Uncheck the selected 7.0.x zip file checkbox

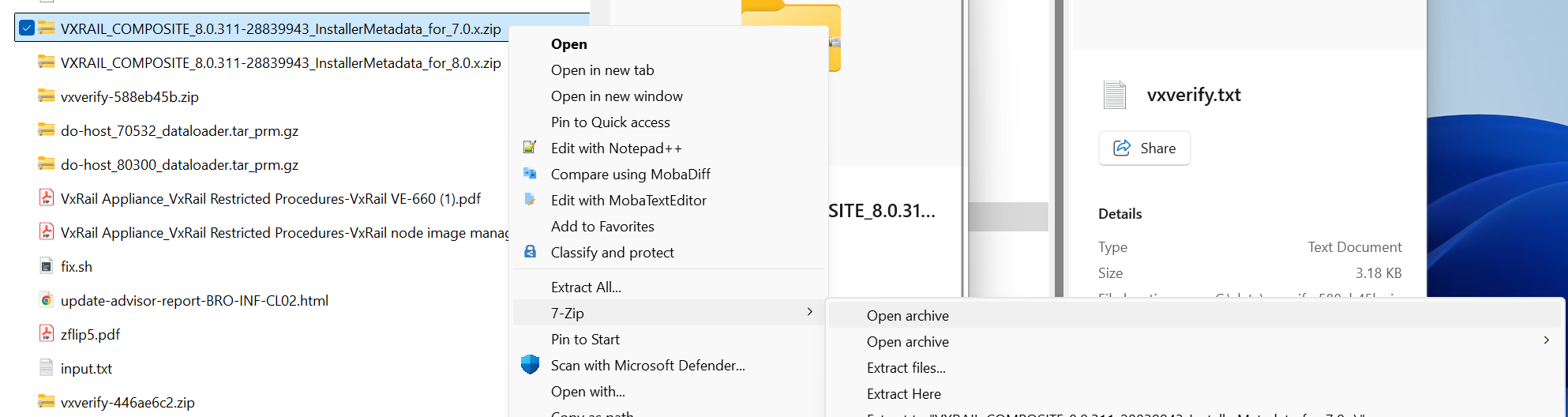click(x=27, y=28)
